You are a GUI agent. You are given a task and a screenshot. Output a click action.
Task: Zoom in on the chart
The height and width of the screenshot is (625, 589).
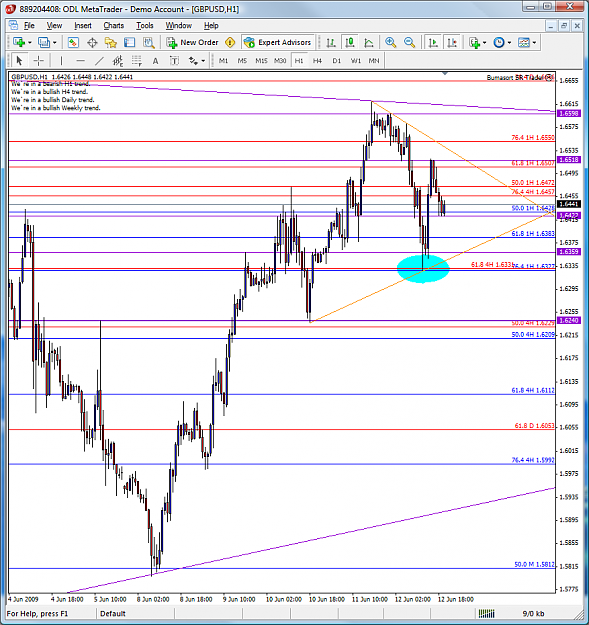click(391, 42)
